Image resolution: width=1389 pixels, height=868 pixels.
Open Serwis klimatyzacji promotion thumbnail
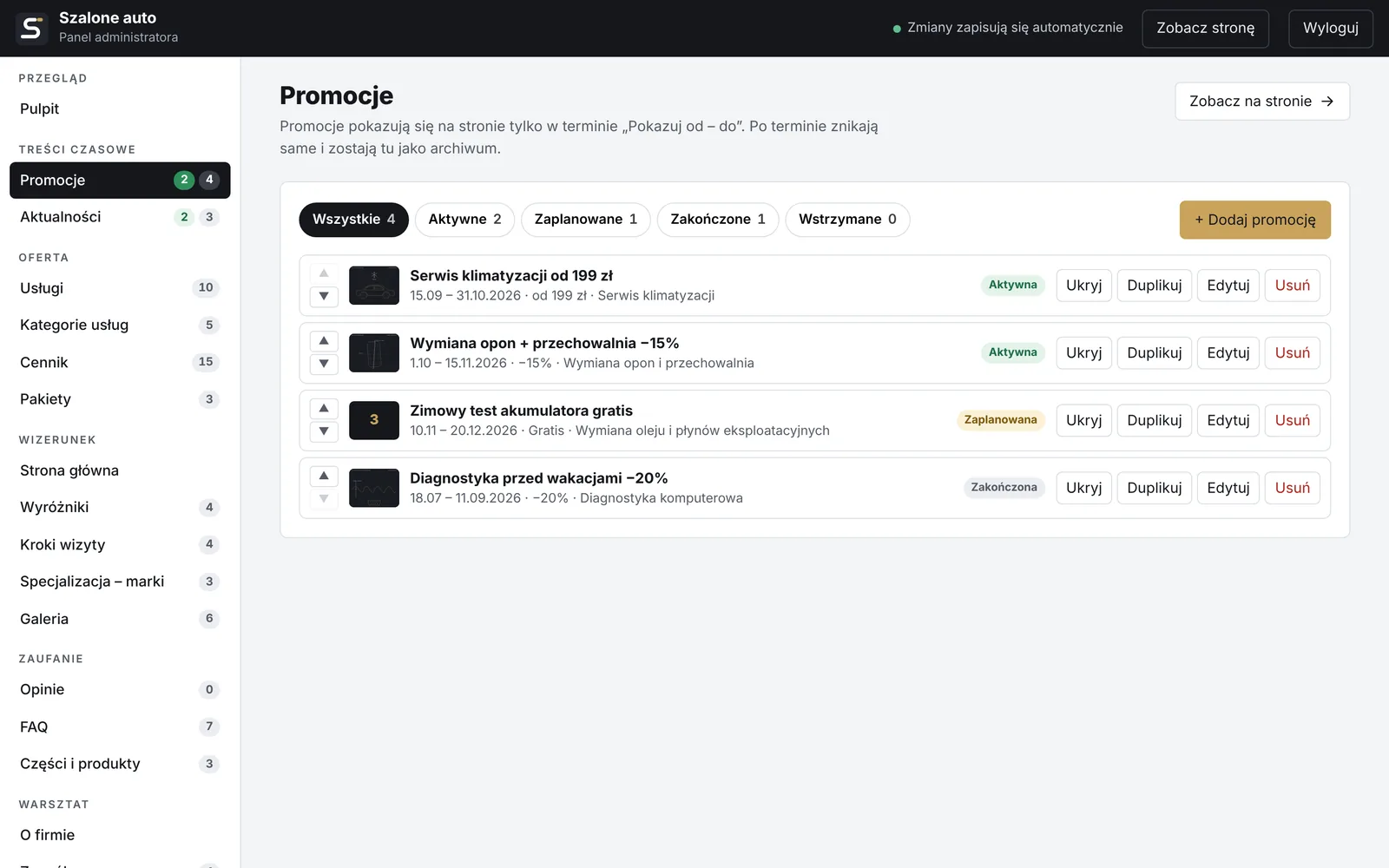[x=374, y=286]
